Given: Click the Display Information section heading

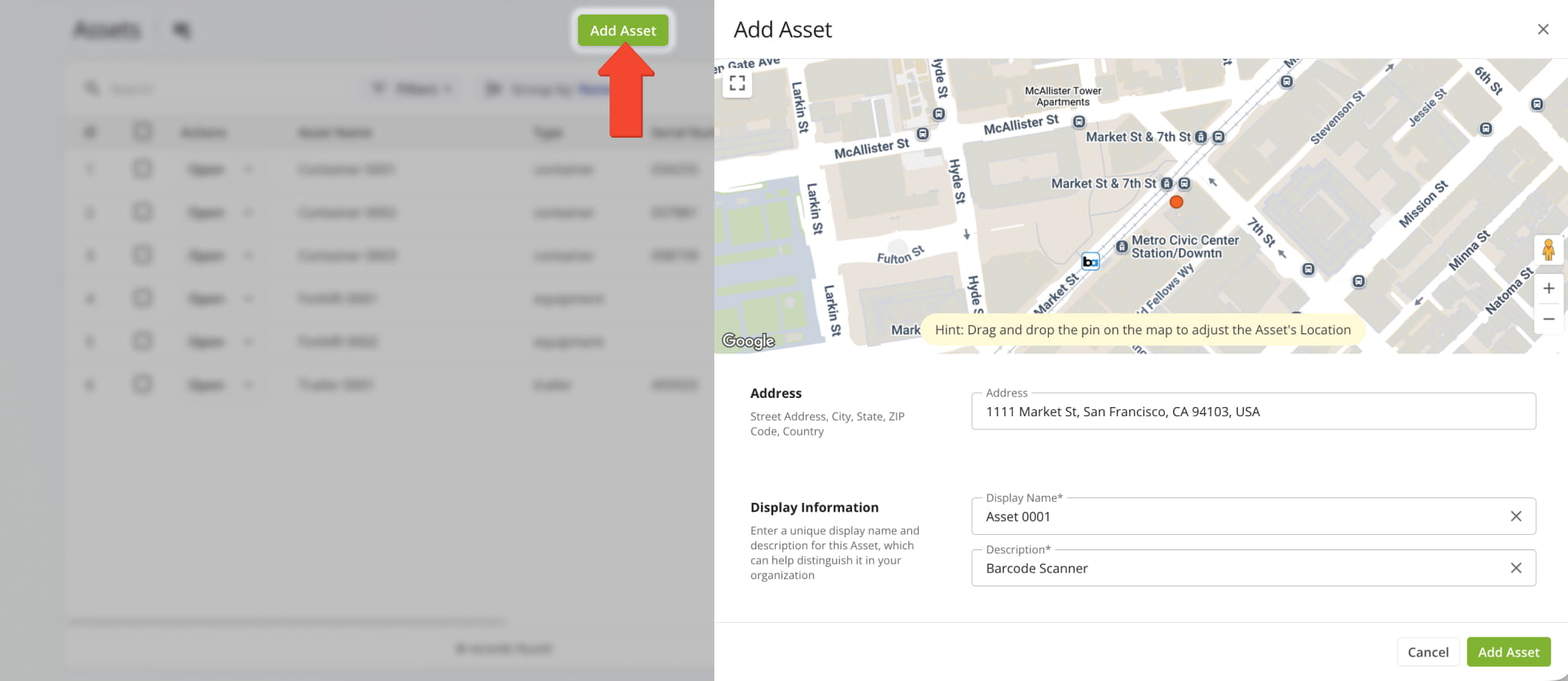Looking at the screenshot, I should click(x=814, y=507).
